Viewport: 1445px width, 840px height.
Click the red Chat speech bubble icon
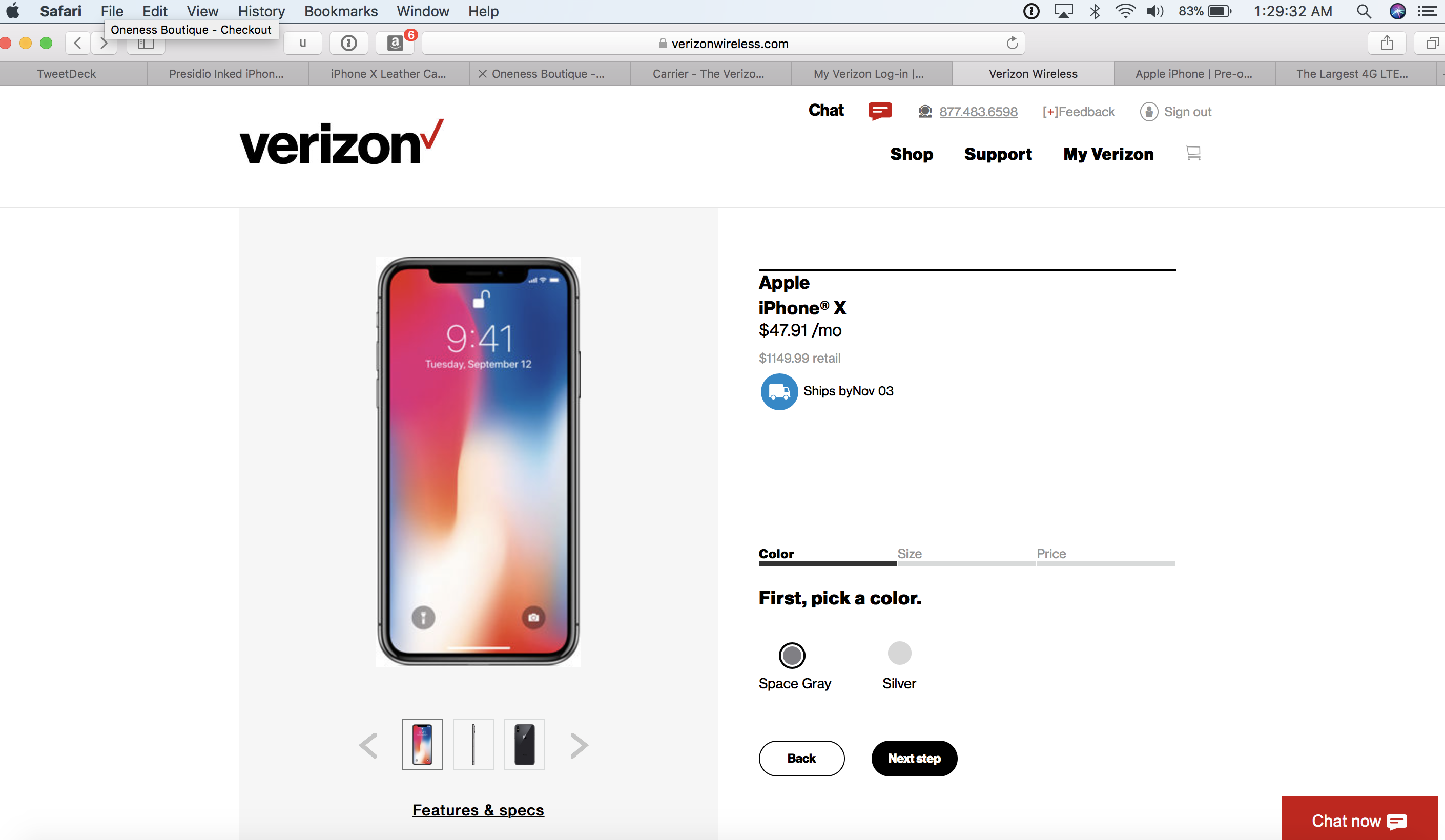[880, 111]
